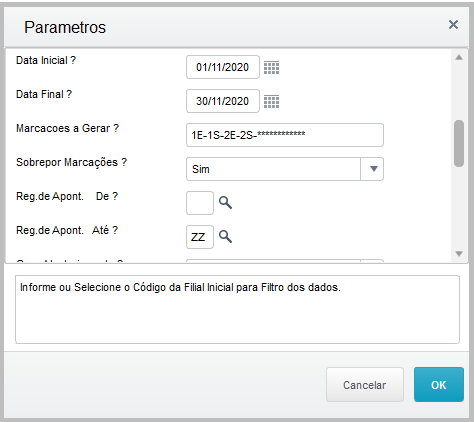Open the partially visible dropdown at the list bottom
The width and height of the screenshot is (474, 422).
(x=285, y=260)
